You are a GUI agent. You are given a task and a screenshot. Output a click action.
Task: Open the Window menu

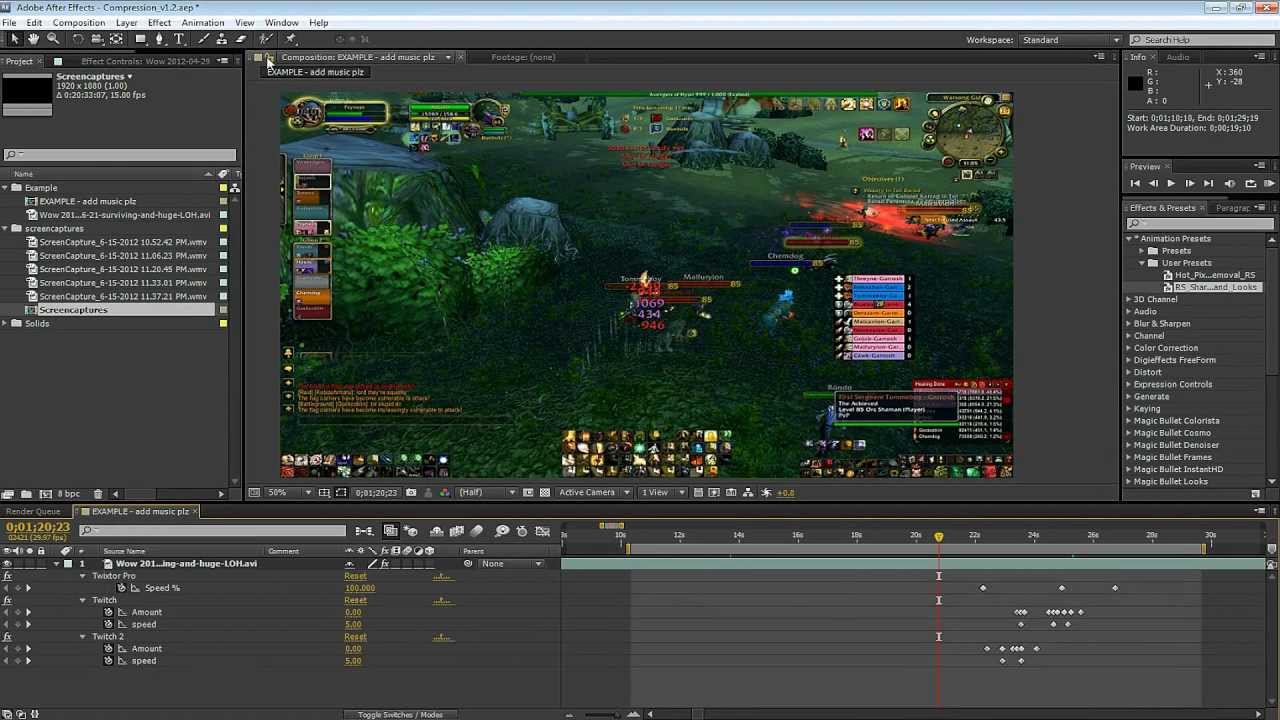pos(281,22)
